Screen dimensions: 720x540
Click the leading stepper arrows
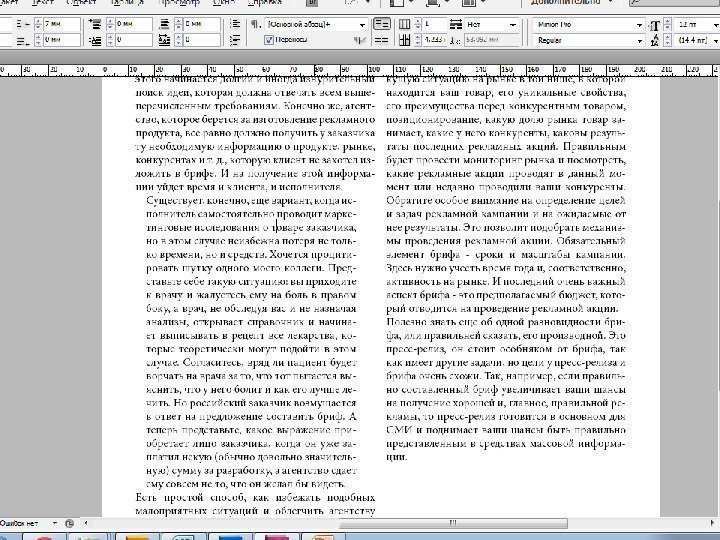pos(668,40)
